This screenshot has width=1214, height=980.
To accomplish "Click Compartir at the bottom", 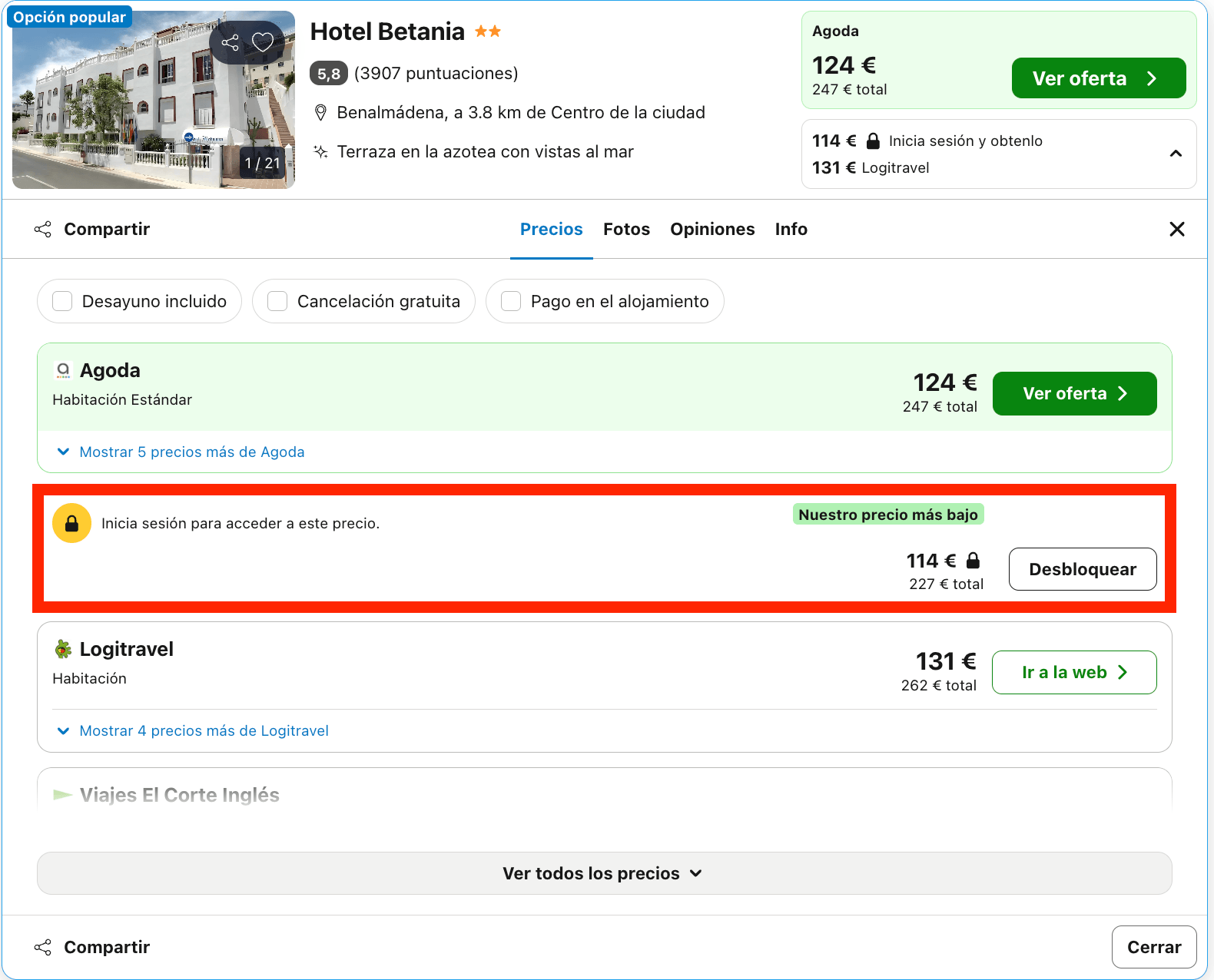I will pyautogui.click(x=107, y=947).
